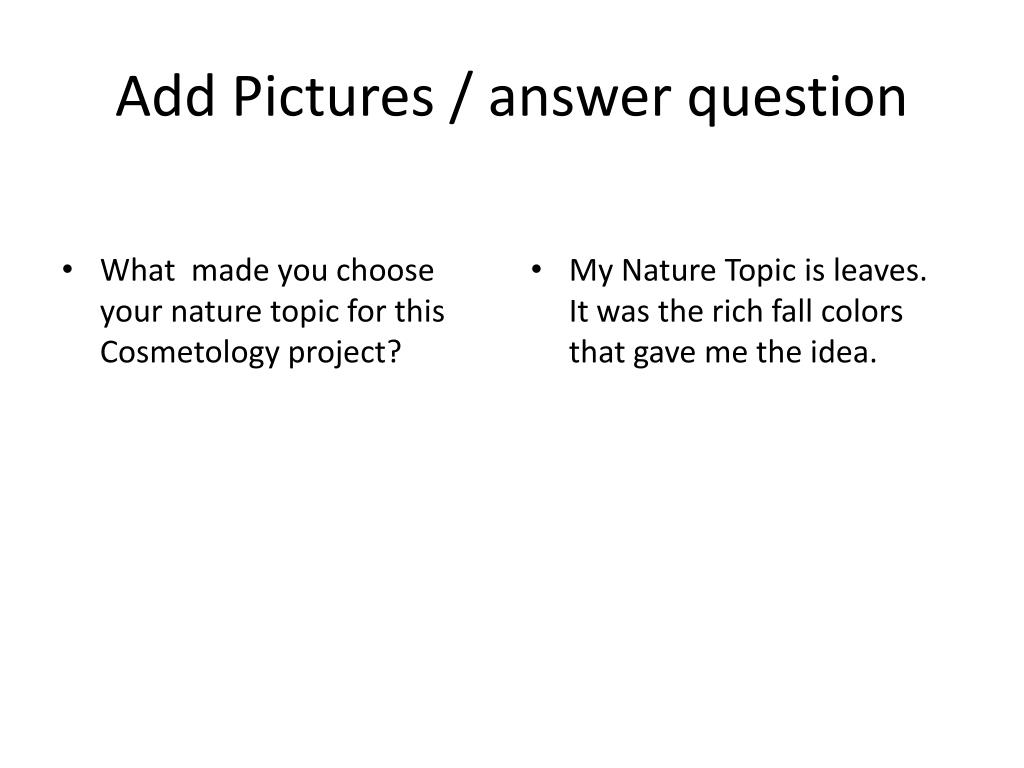The height and width of the screenshot is (768, 1024).
Task: Click the word 'Add' in the title
Action: pos(166,97)
